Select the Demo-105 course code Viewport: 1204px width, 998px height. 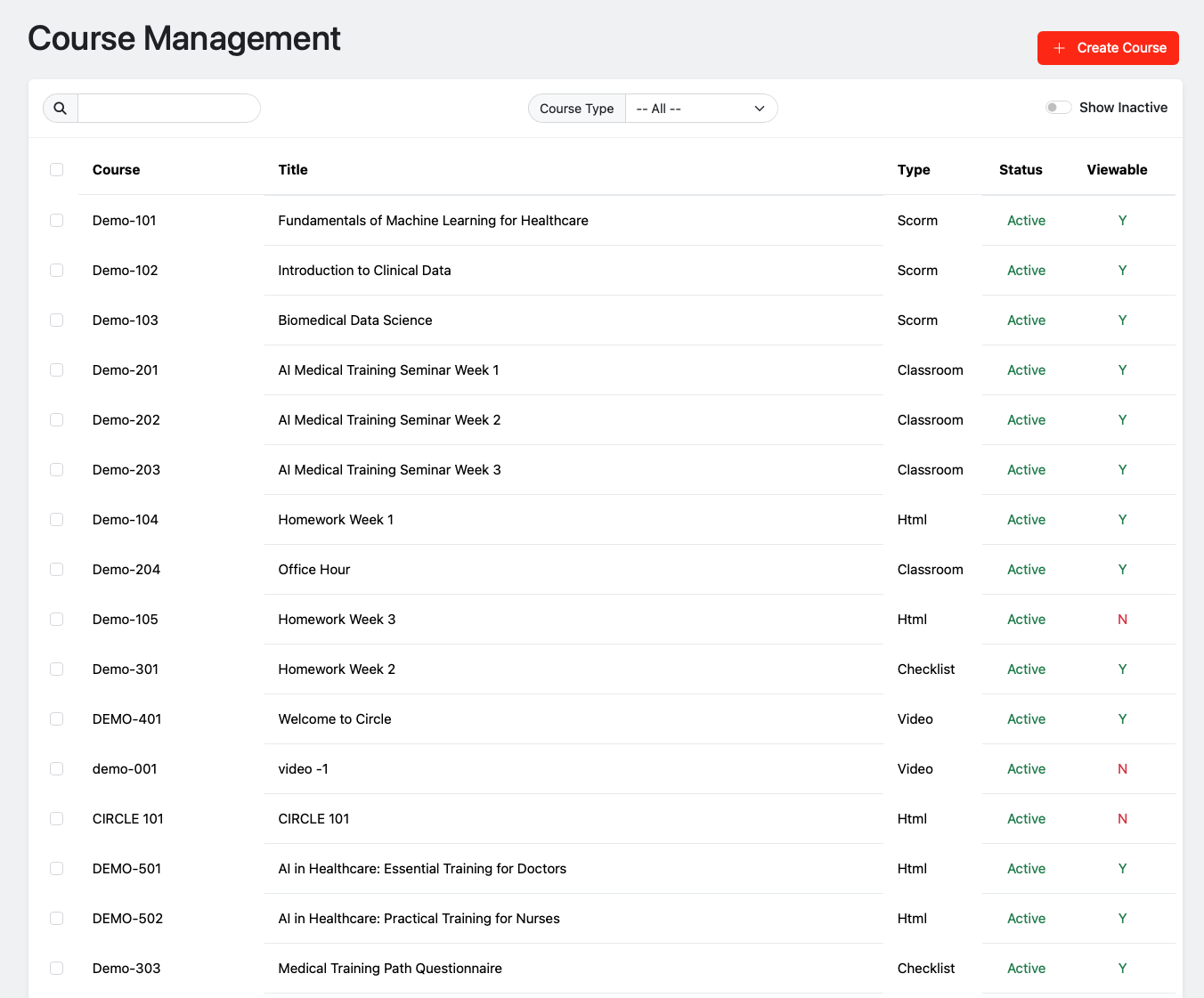pos(126,620)
